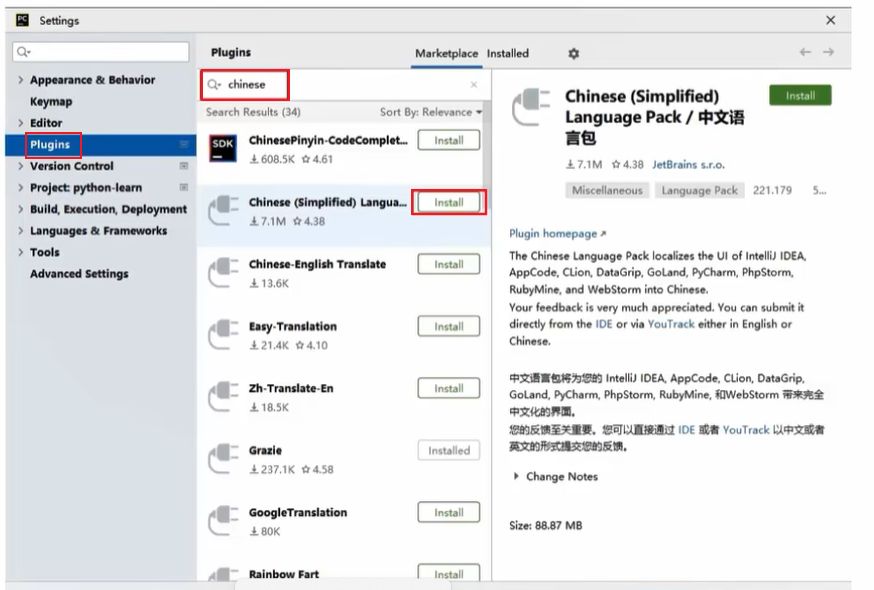Click the plugins gear settings icon

[x=573, y=54]
